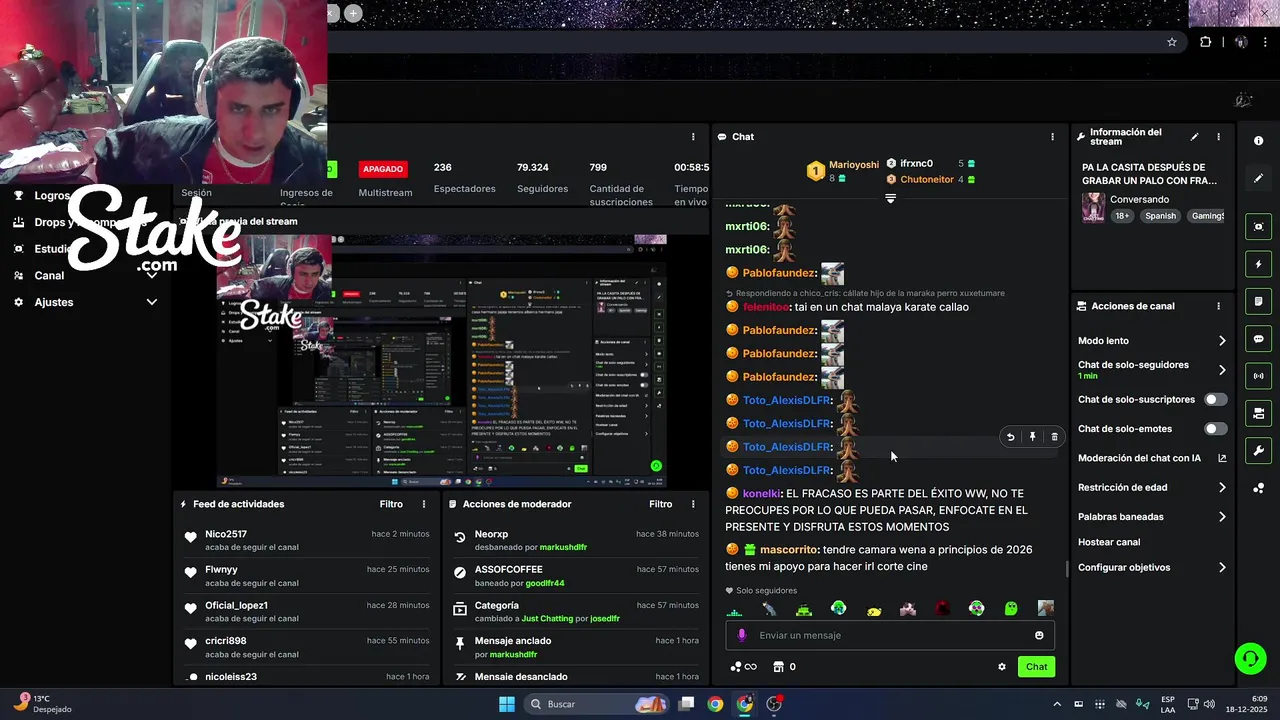Click the wrench icon in the right rail
The height and width of the screenshot is (720, 1280).
click(x=1258, y=450)
